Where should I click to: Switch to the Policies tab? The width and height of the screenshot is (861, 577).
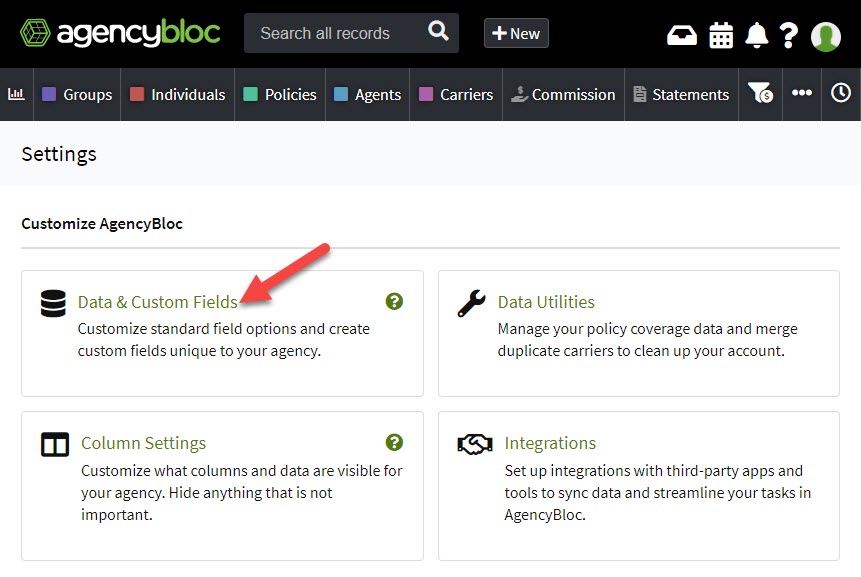[x=279, y=94]
